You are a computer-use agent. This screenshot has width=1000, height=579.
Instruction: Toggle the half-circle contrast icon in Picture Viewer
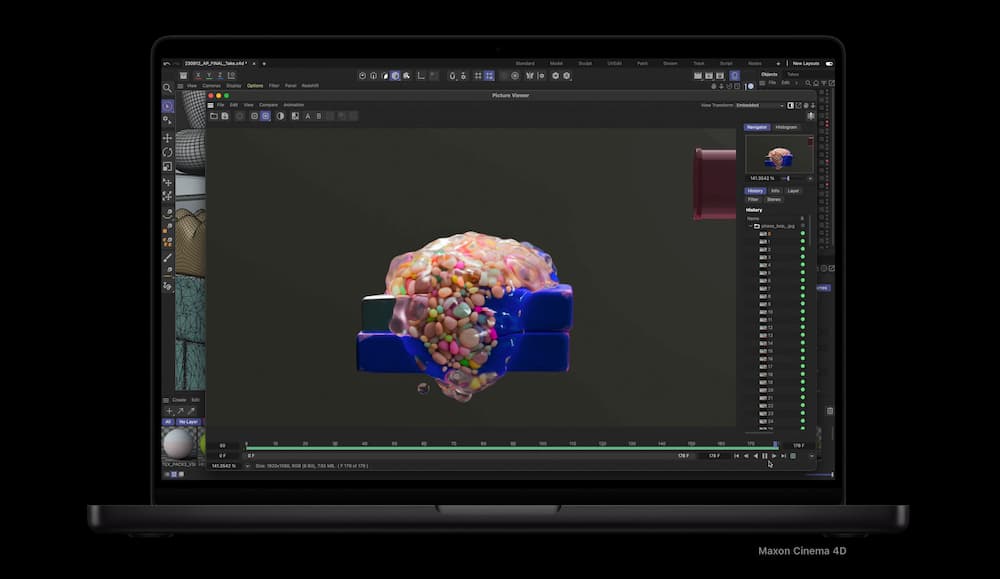tap(281, 116)
